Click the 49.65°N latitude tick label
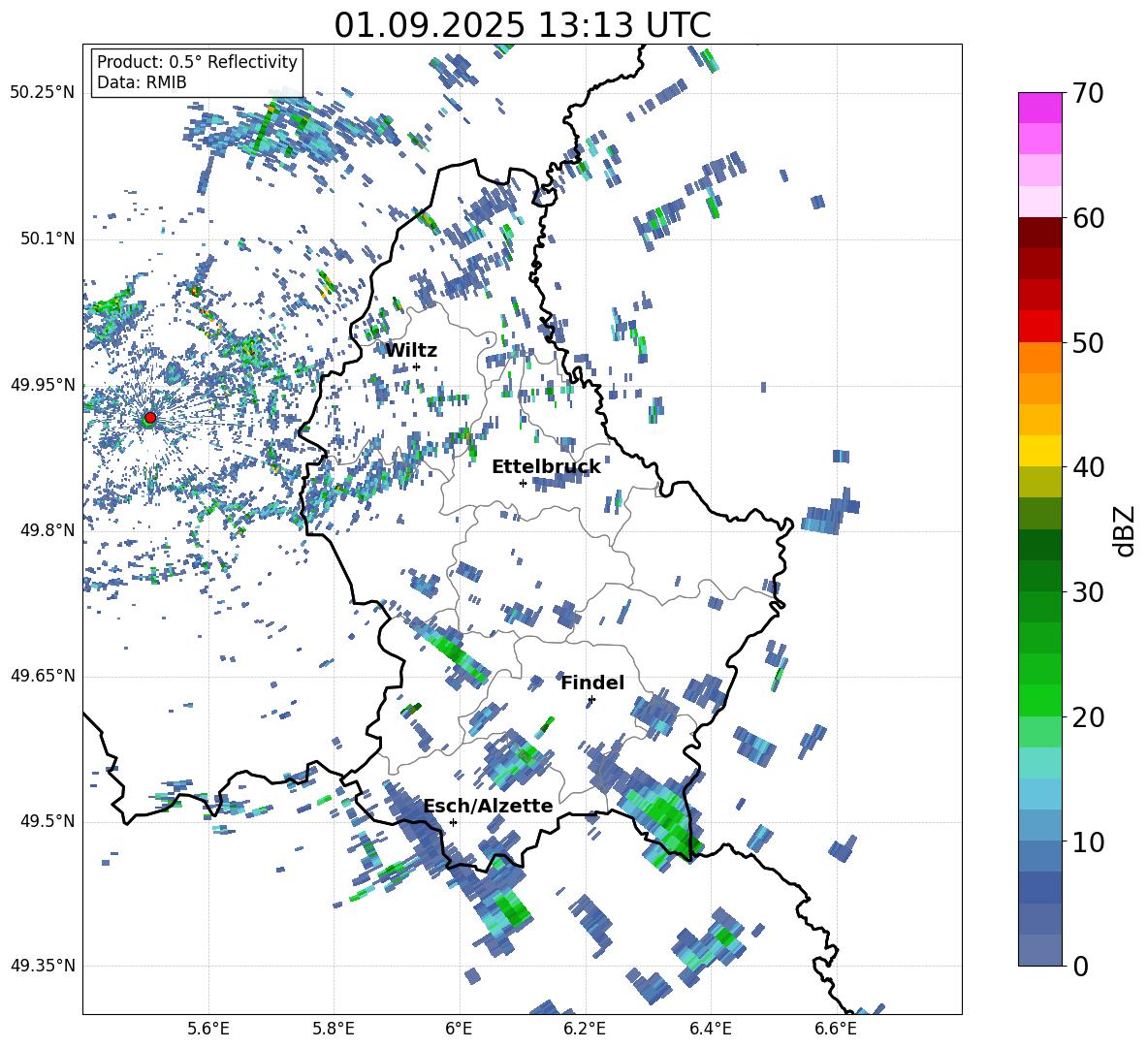Screen dimensions: 1148x1048 click(43, 676)
